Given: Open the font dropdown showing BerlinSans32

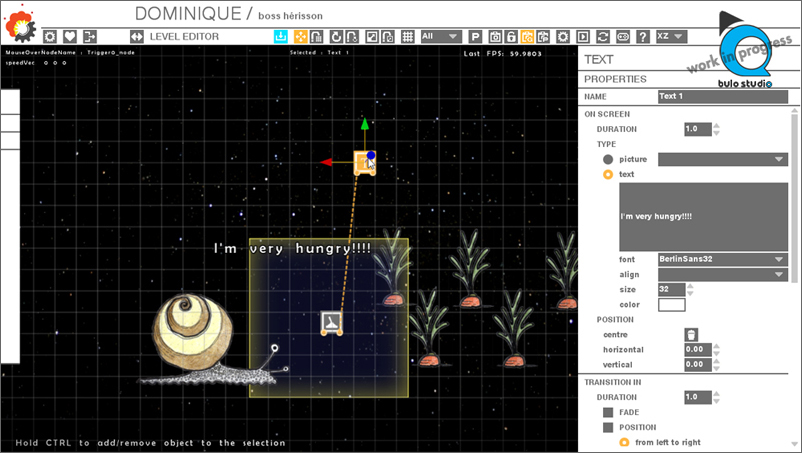Looking at the screenshot, I should [x=722, y=259].
